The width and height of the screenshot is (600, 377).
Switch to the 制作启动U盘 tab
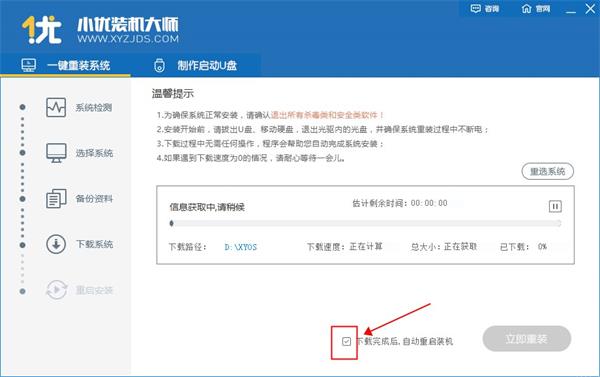pos(196,65)
